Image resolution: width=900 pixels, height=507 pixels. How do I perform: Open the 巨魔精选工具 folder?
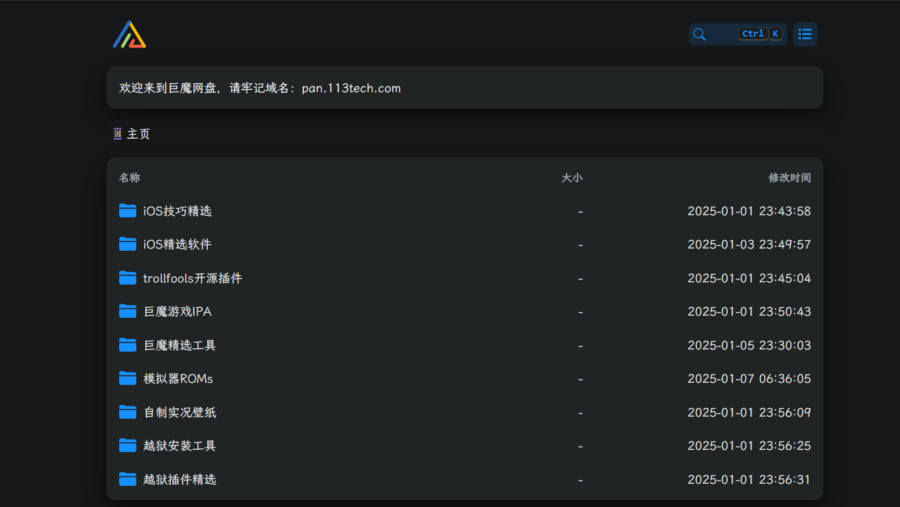click(180, 346)
